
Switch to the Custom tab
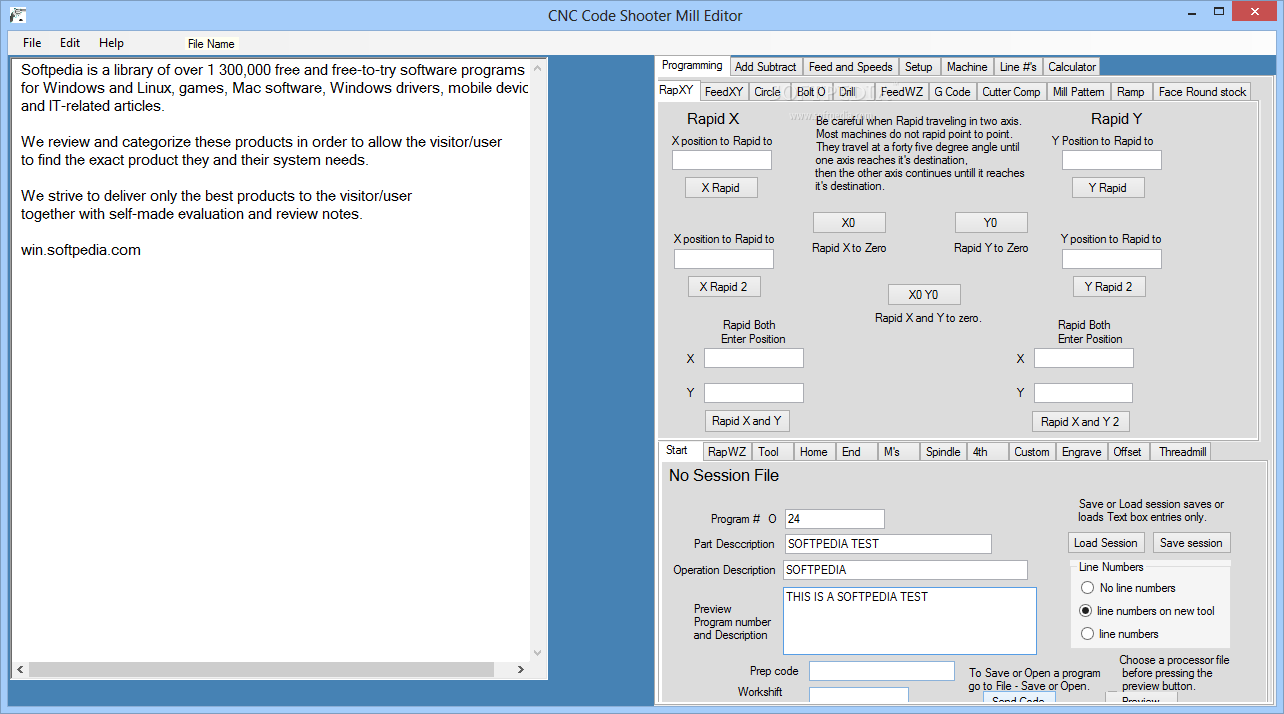click(1032, 452)
